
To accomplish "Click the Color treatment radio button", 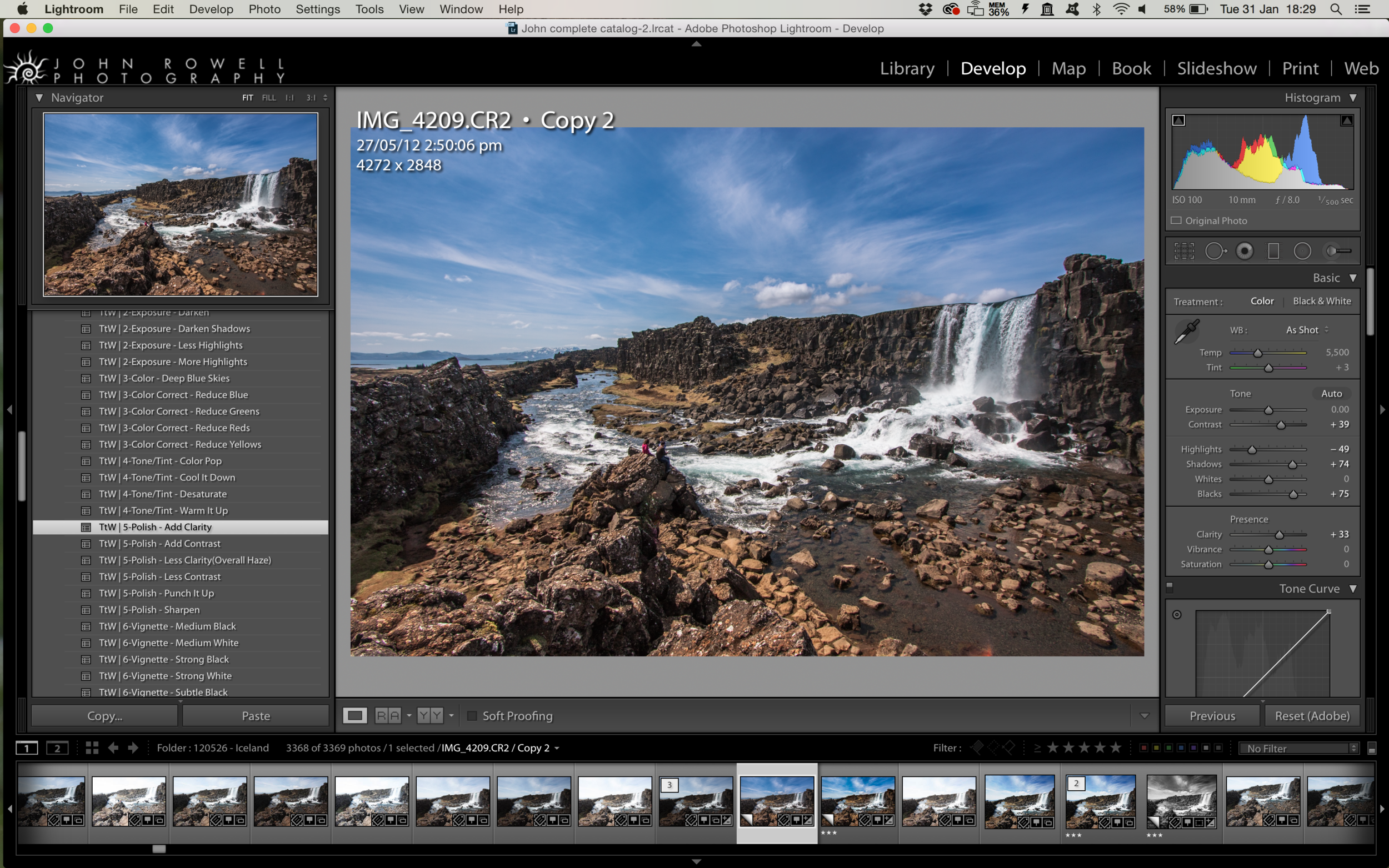I will tap(1262, 300).
